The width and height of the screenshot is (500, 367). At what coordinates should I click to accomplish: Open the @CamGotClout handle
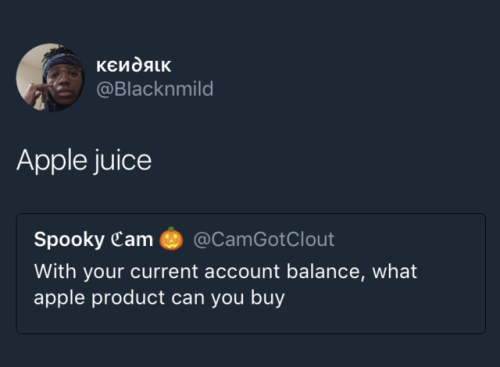(x=264, y=239)
